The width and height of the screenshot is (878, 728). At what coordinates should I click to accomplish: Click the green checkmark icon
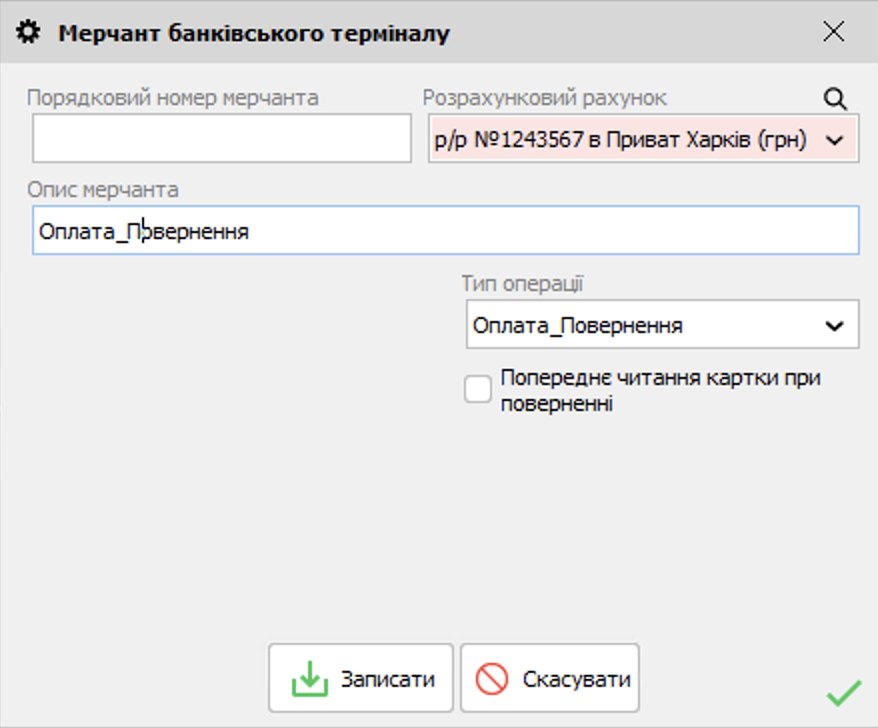click(844, 692)
